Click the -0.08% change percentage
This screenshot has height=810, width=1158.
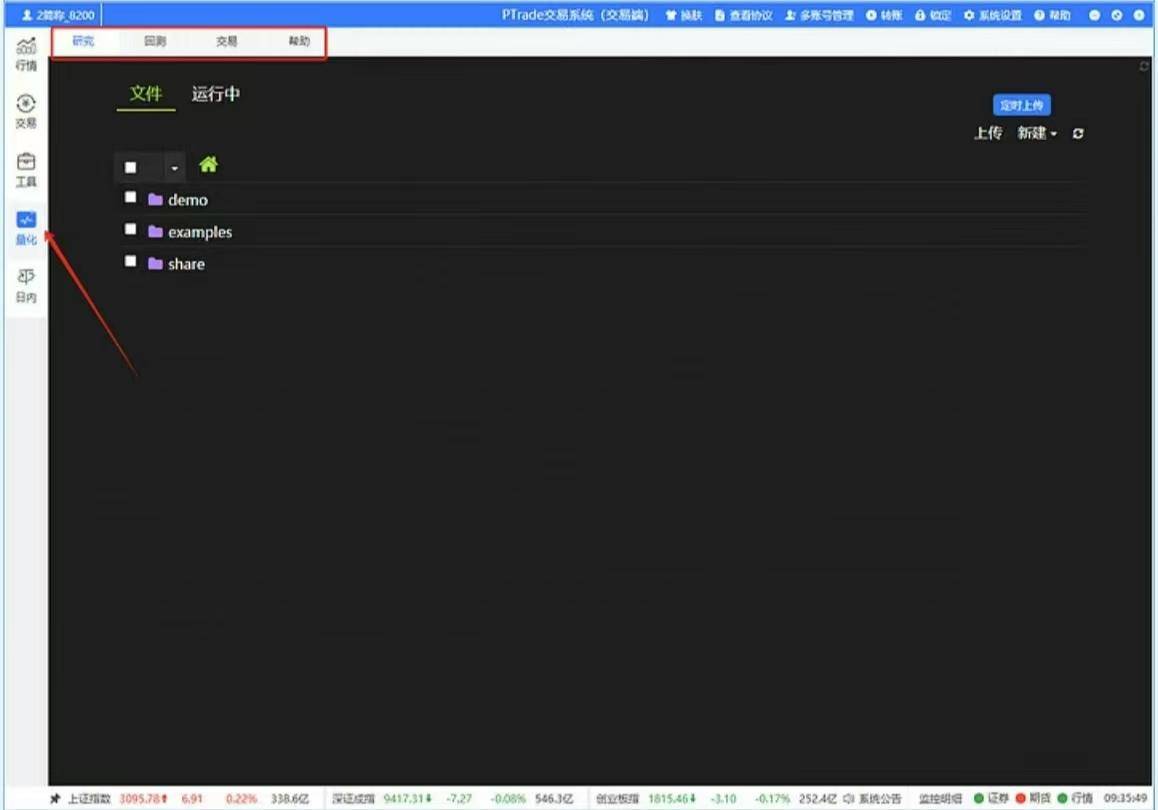coord(507,798)
